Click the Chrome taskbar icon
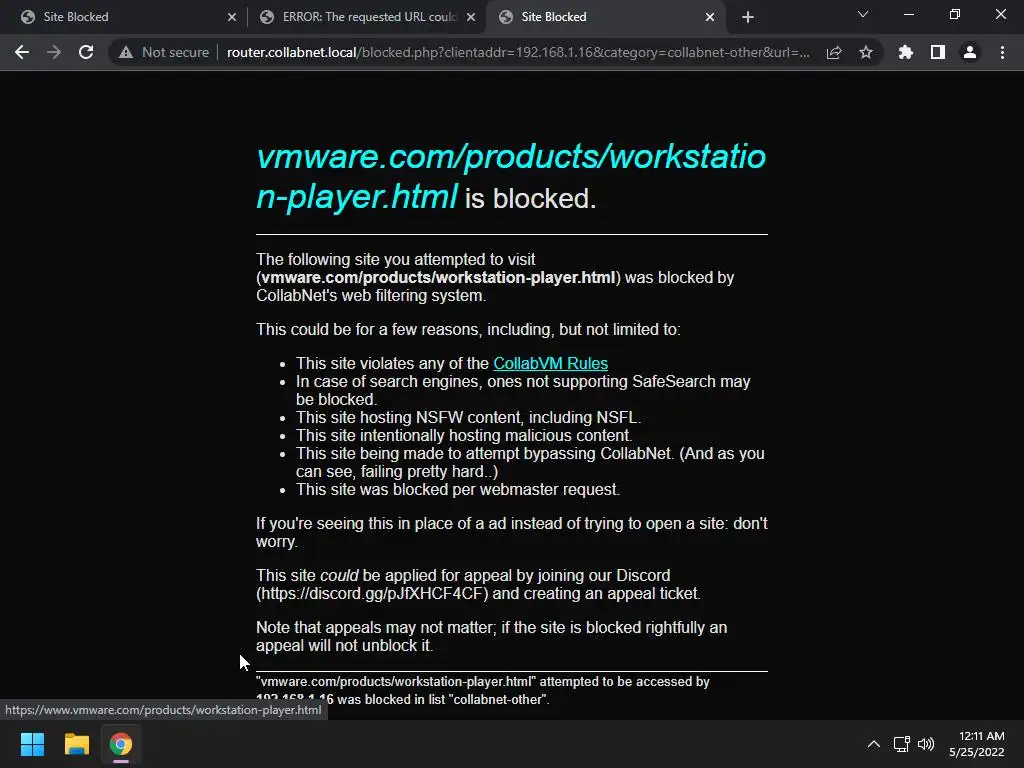The height and width of the screenshot is (768, 1024). coord(120,744)
